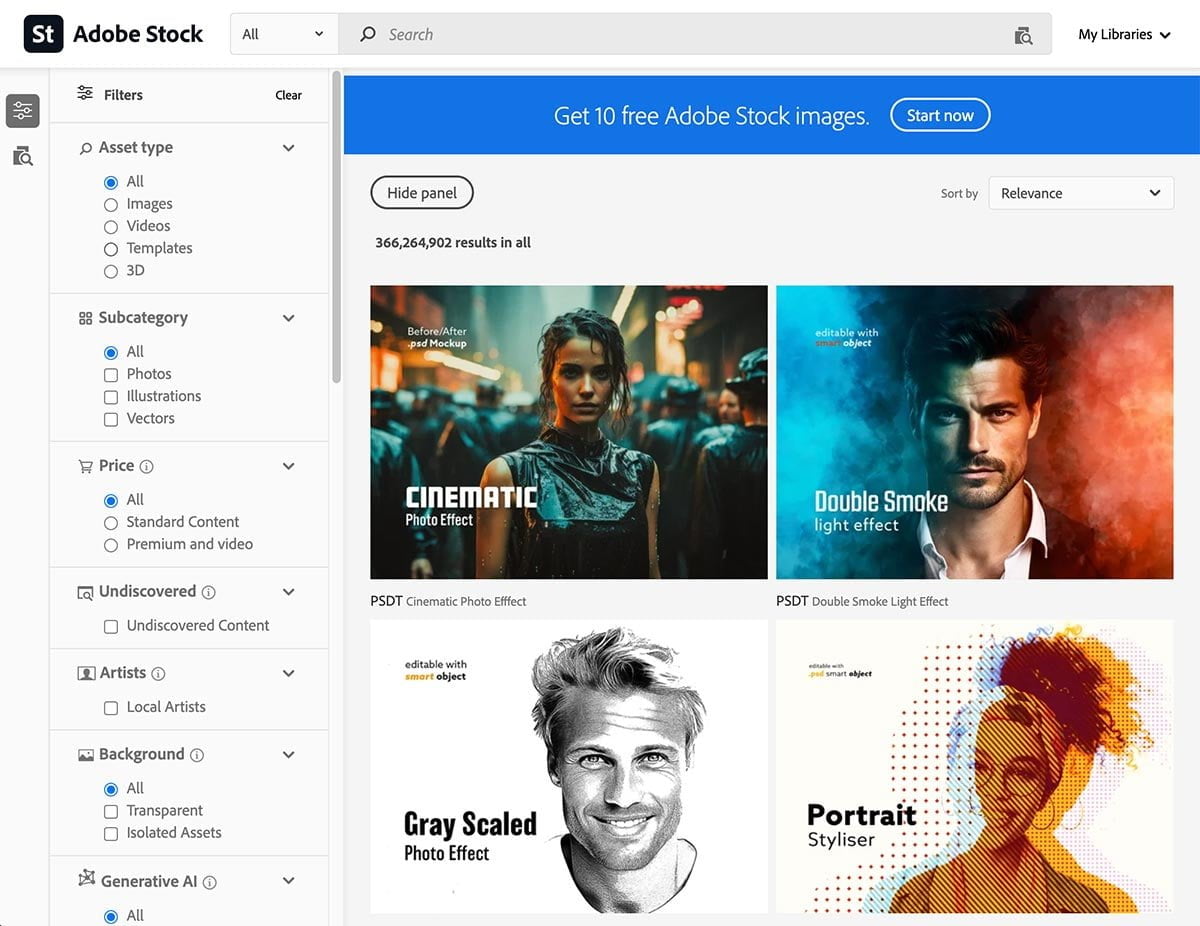Open the find similar sidebar icon
This screenshot has width=1200, height=926.
coord(22,156)
